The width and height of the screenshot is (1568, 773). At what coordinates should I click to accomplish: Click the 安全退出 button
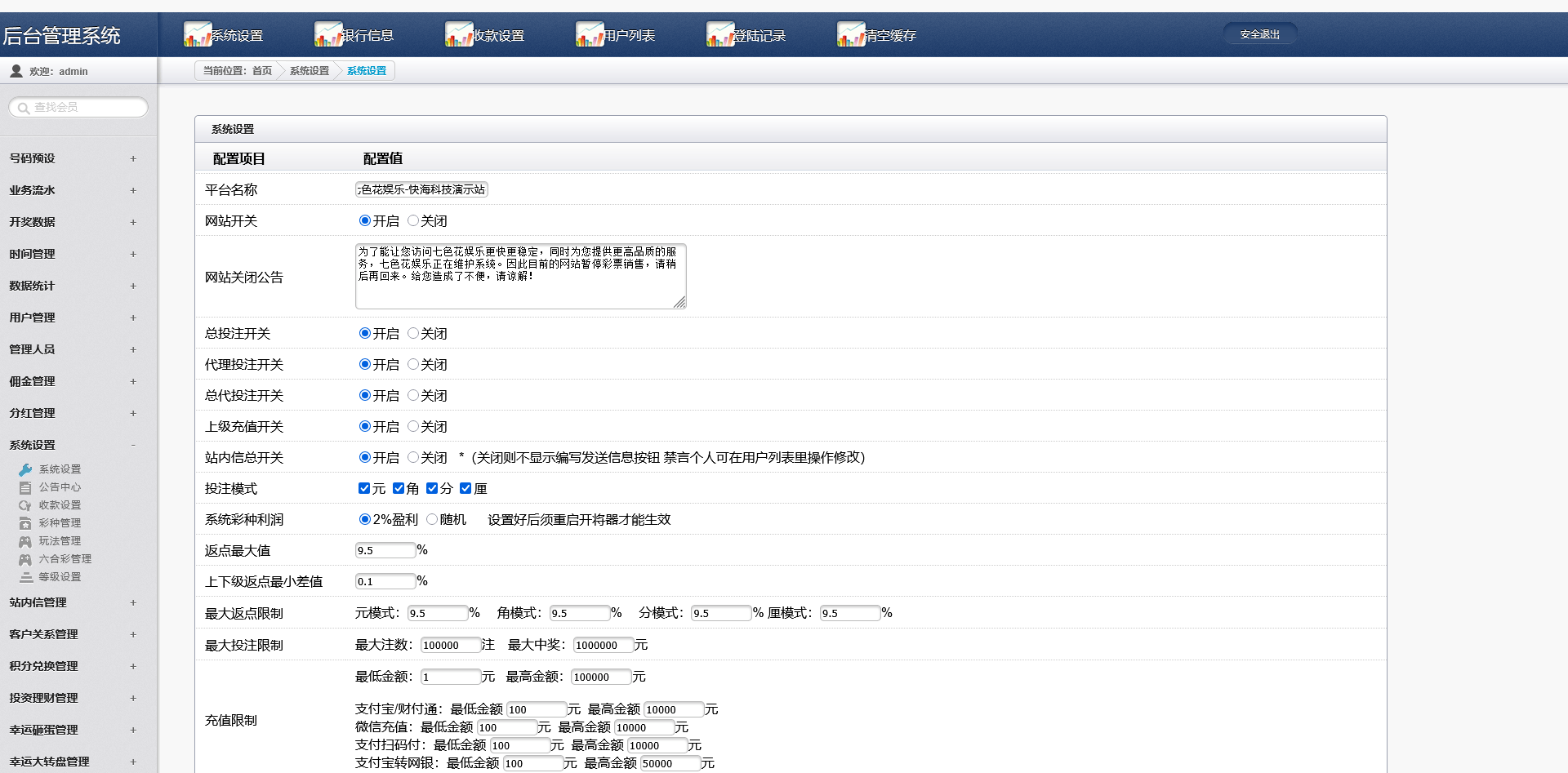[x=1260, y=33]
